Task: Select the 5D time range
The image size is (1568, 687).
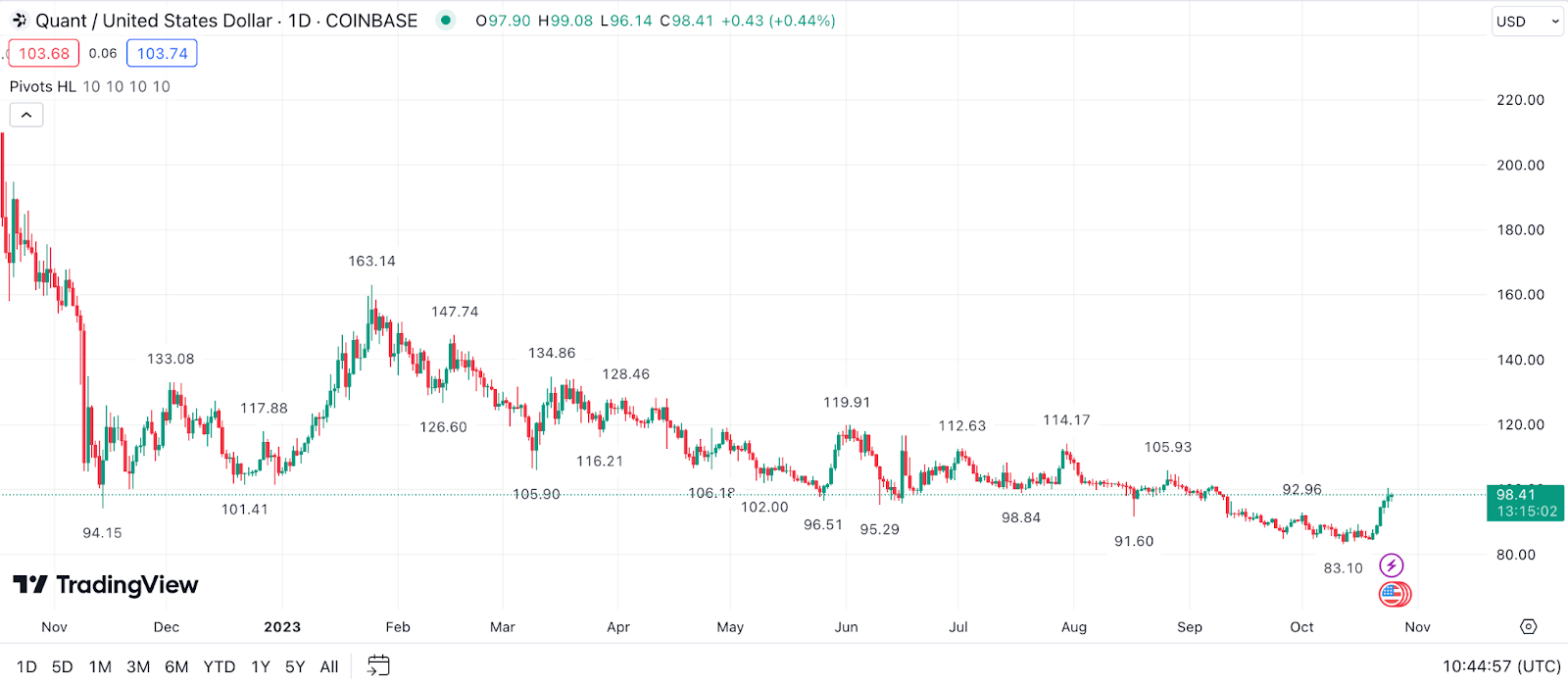Action: [x=63, y=667]
